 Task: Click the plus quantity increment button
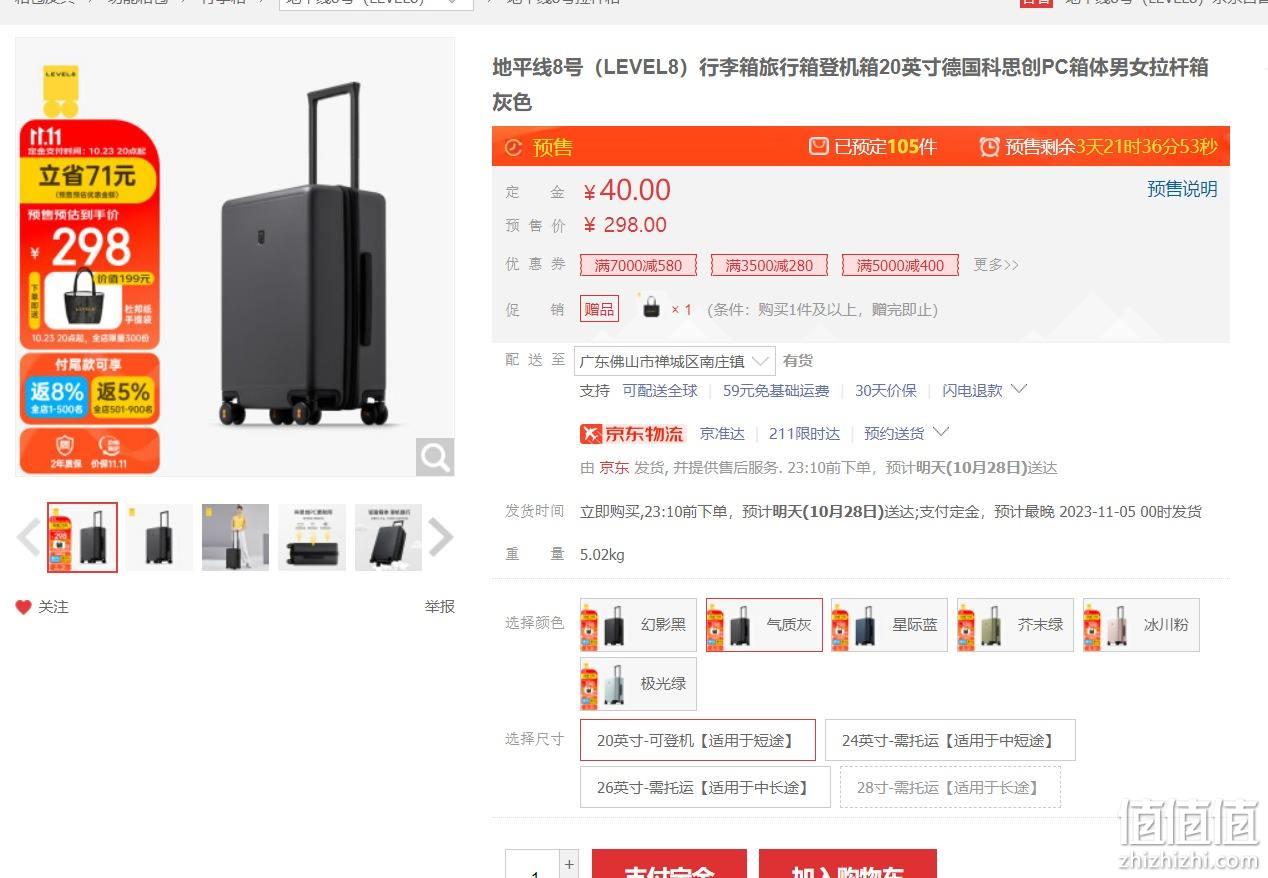point(569,864)
